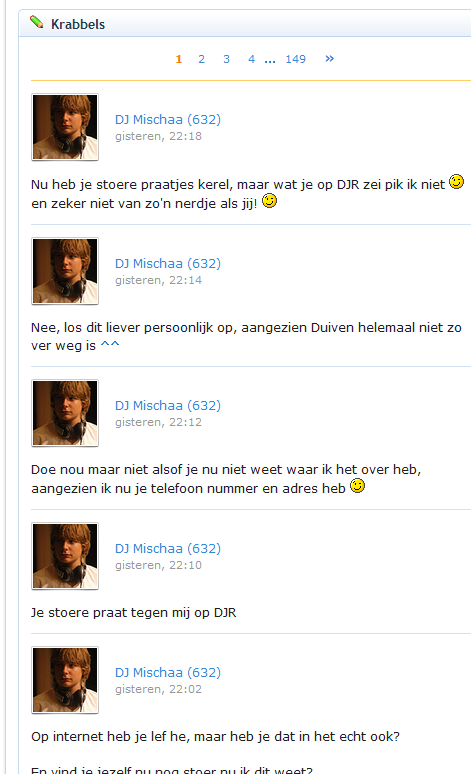Click wink smiley after 'pik ik niet'
Image resolution: width=471 pixels, height=774 pixels.
tap(456, 182)
